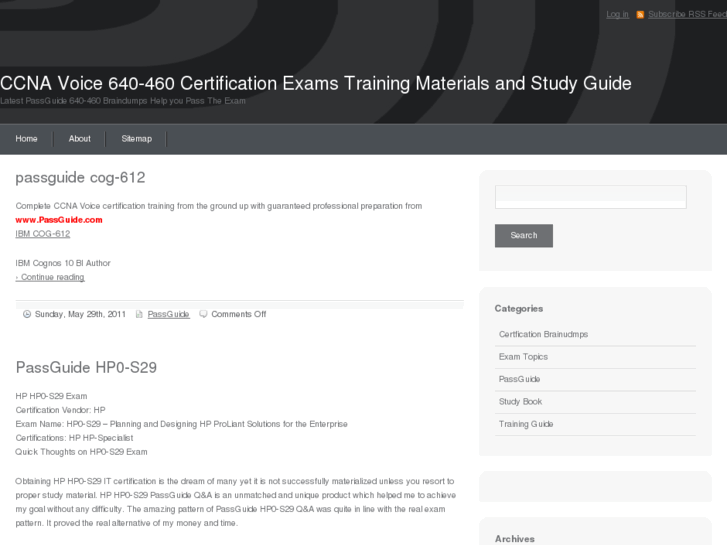Click the speech bubble comments icon
This screenshot has height=545, width=727.
(203, 314)
